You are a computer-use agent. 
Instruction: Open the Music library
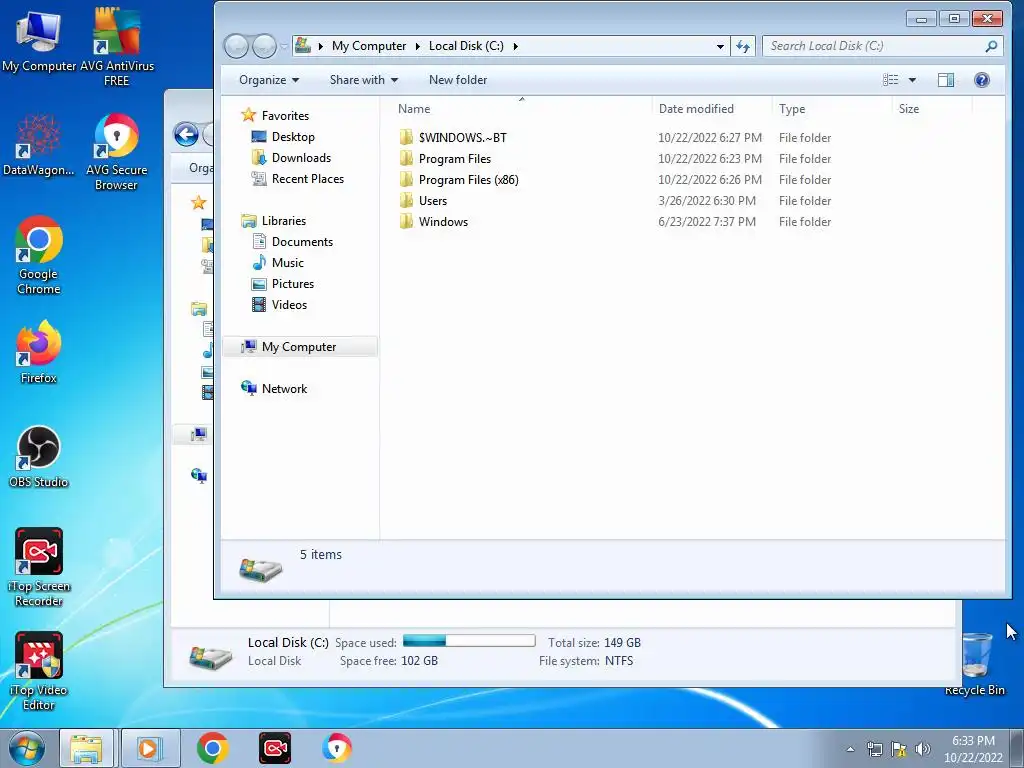tap(287, 263)
